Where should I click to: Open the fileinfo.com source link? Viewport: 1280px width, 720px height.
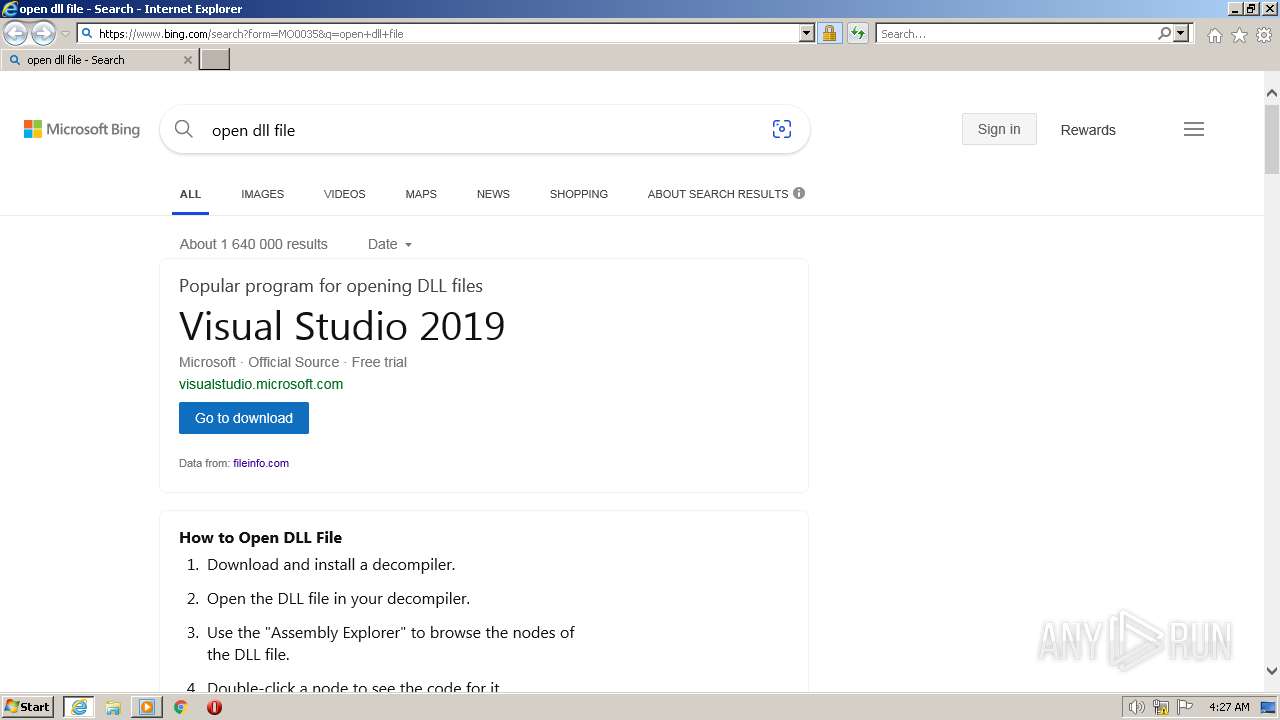[261, 463]
